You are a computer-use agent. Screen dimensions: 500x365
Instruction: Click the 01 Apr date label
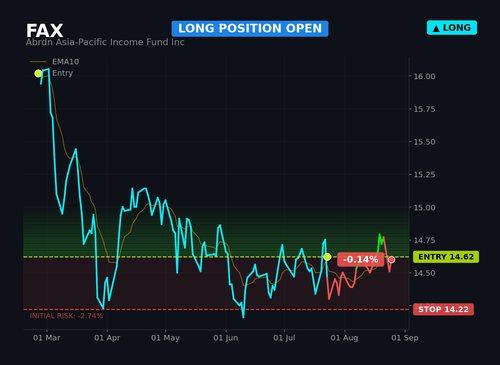107,338
